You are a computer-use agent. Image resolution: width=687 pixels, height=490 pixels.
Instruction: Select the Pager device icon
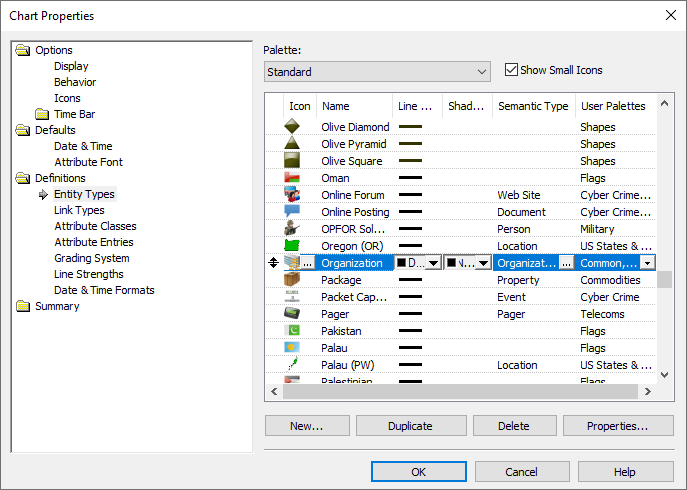292,314
